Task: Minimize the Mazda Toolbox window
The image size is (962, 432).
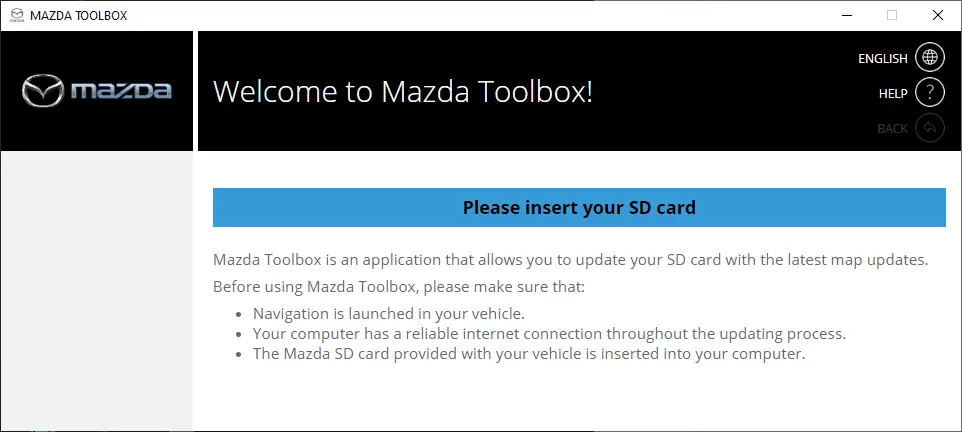Action: (845, 15)
